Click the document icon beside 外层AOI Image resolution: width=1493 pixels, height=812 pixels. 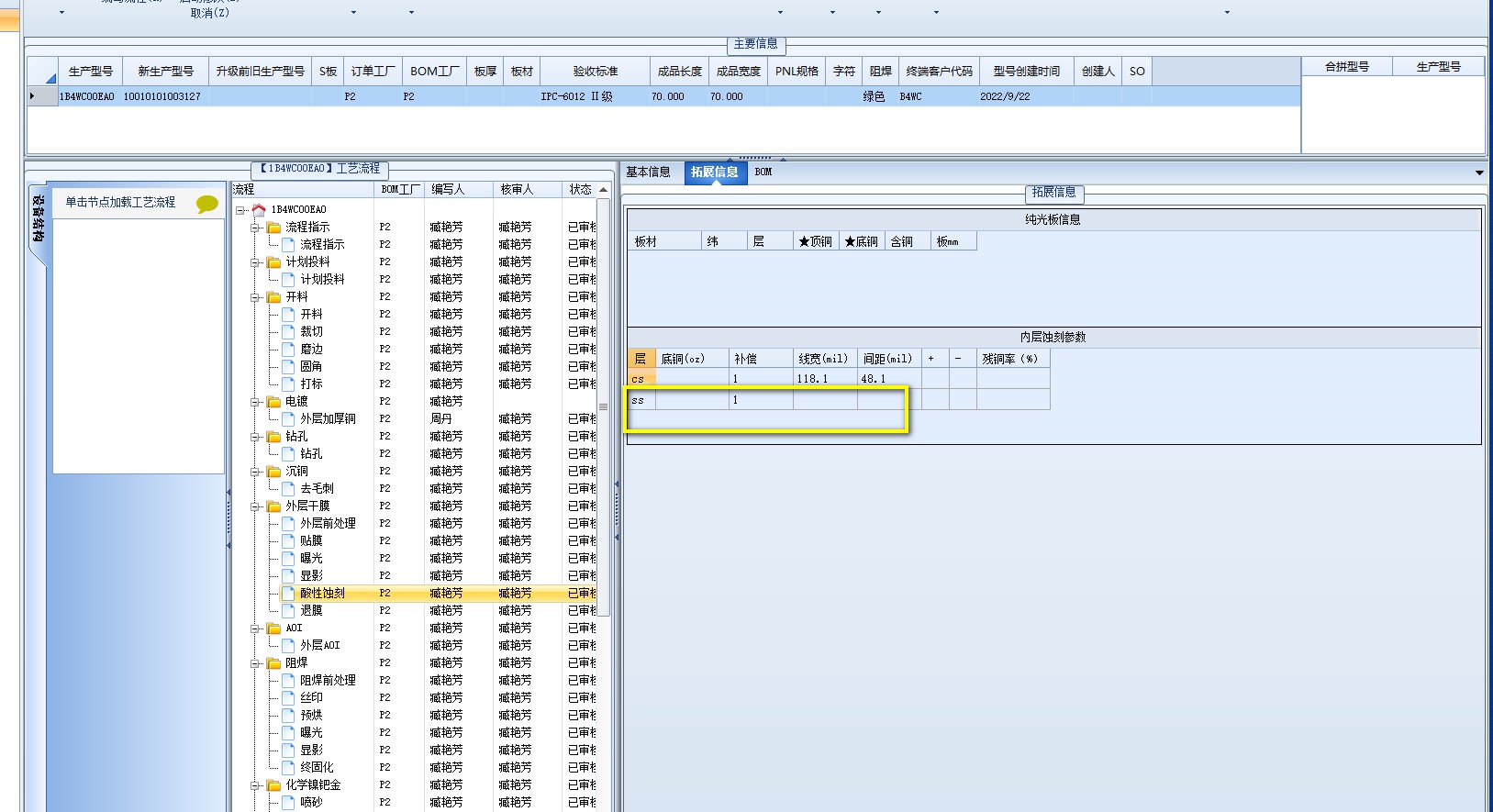tap(288, 646)
